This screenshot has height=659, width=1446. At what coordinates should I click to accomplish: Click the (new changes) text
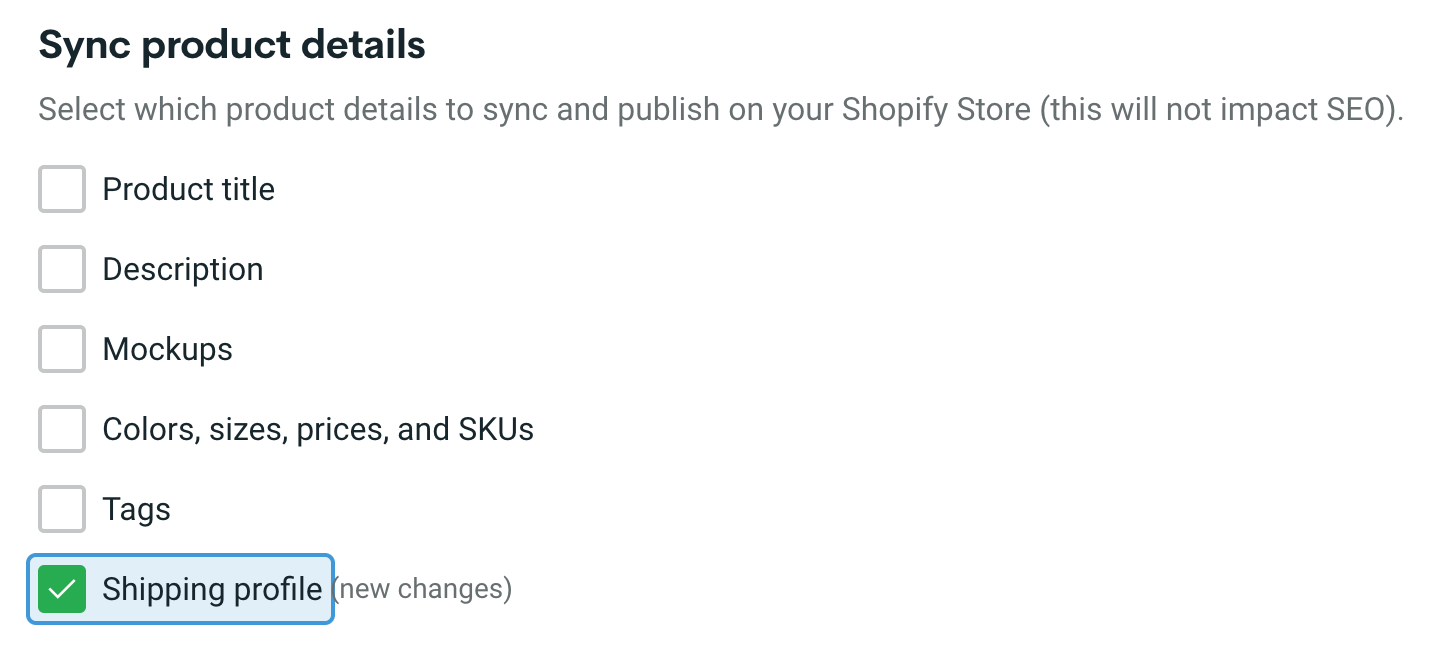pos(423,589)
